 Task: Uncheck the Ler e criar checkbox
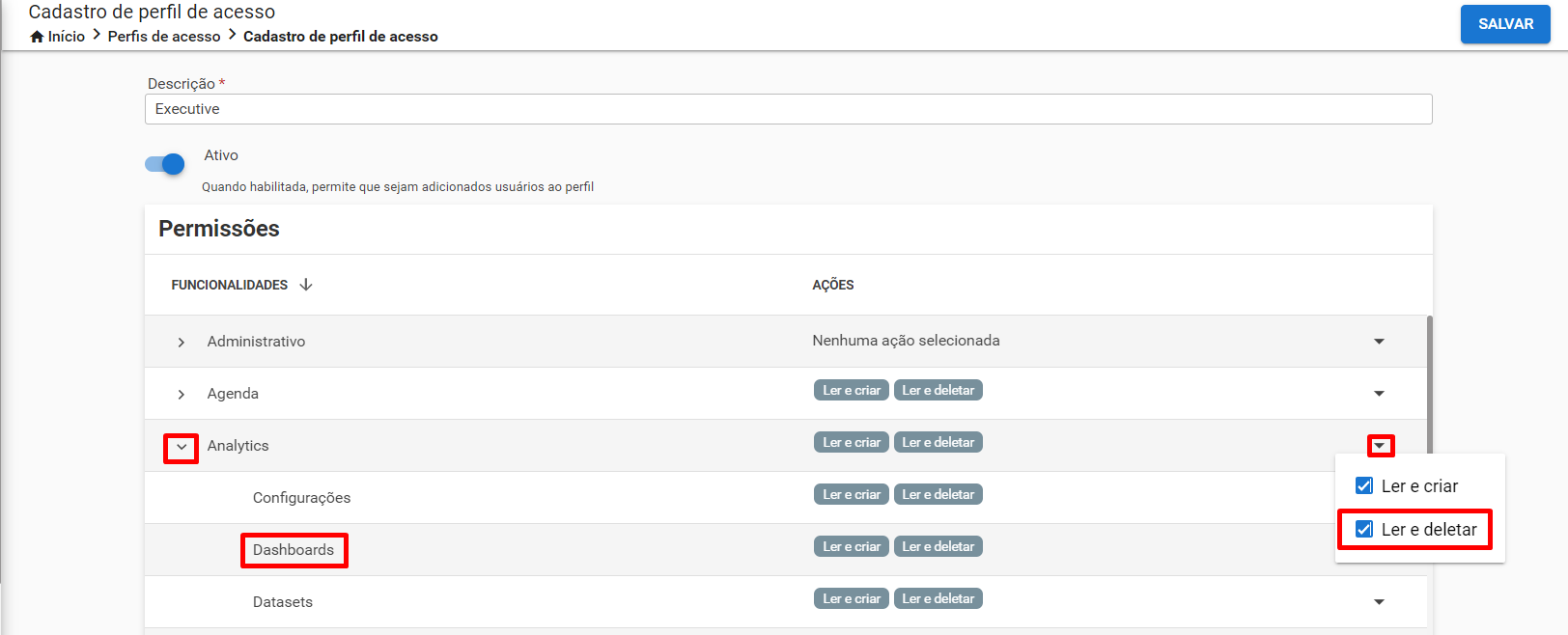pyautogui.click(x=1364, y=485)
